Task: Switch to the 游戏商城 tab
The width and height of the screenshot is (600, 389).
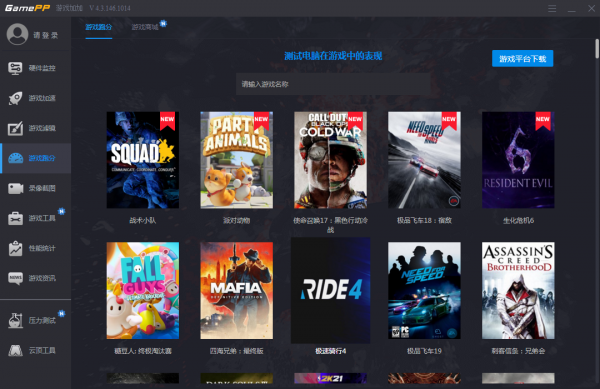Action: point(145,27)
